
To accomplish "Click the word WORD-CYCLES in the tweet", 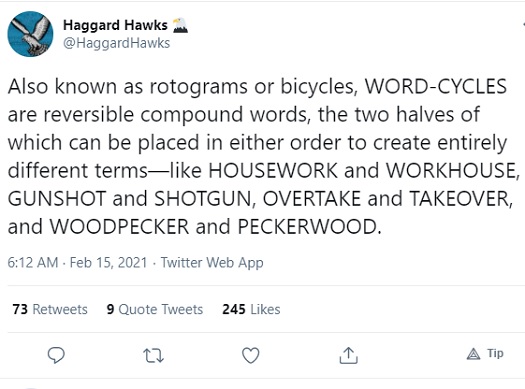I will pos(436,86).
